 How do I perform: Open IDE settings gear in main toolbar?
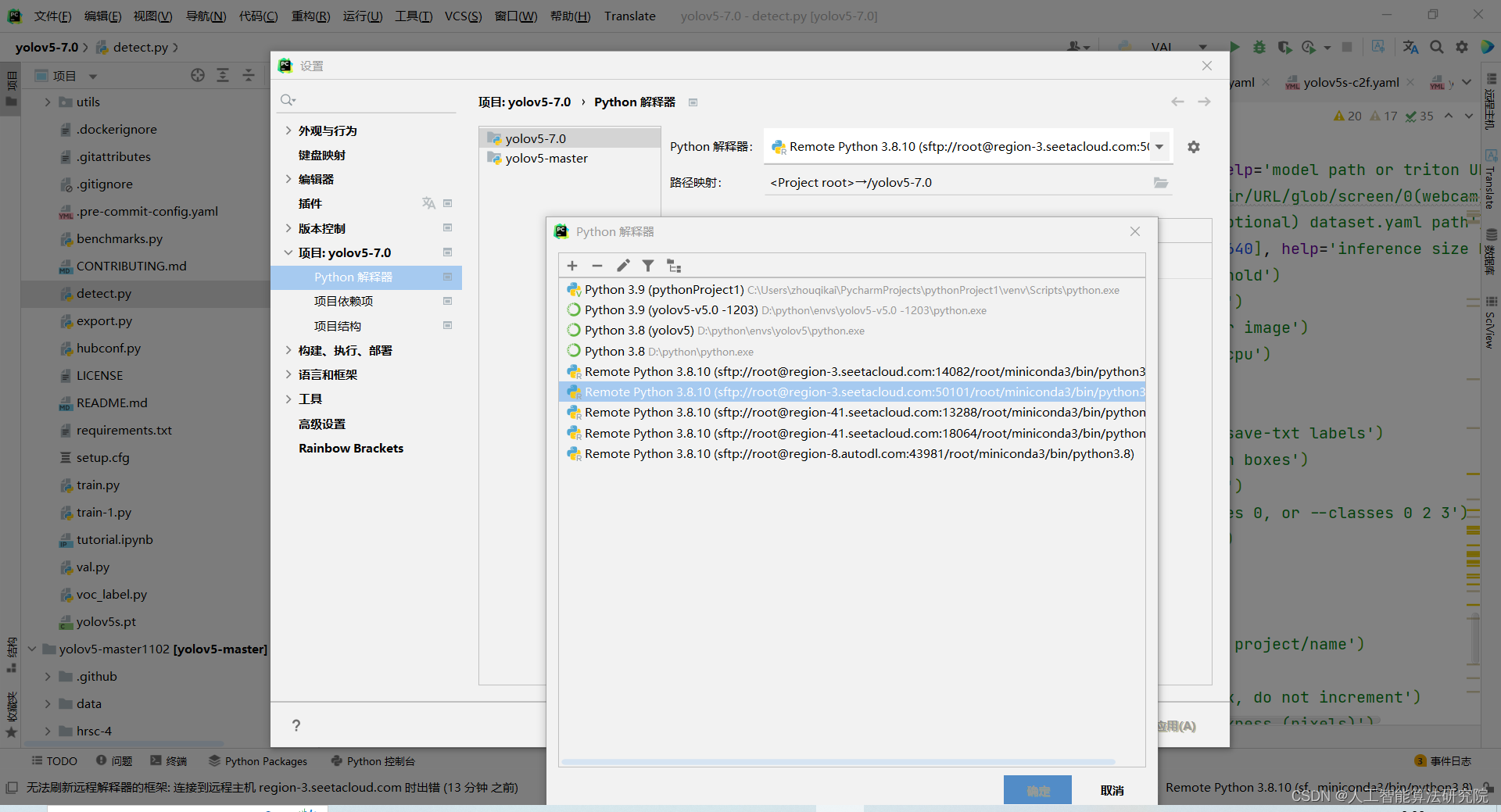(1462, 47)
